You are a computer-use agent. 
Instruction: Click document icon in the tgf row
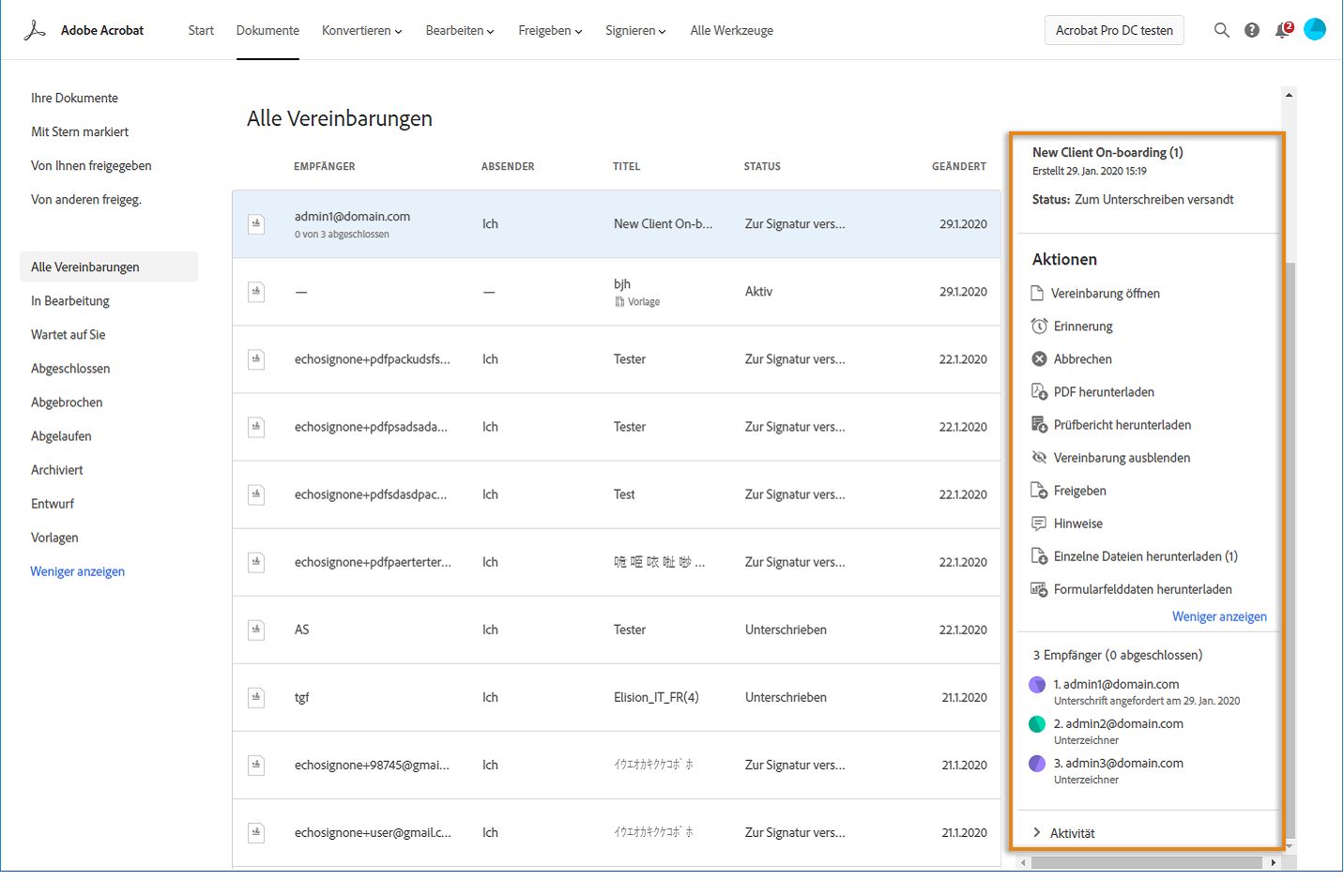[256, 697]
